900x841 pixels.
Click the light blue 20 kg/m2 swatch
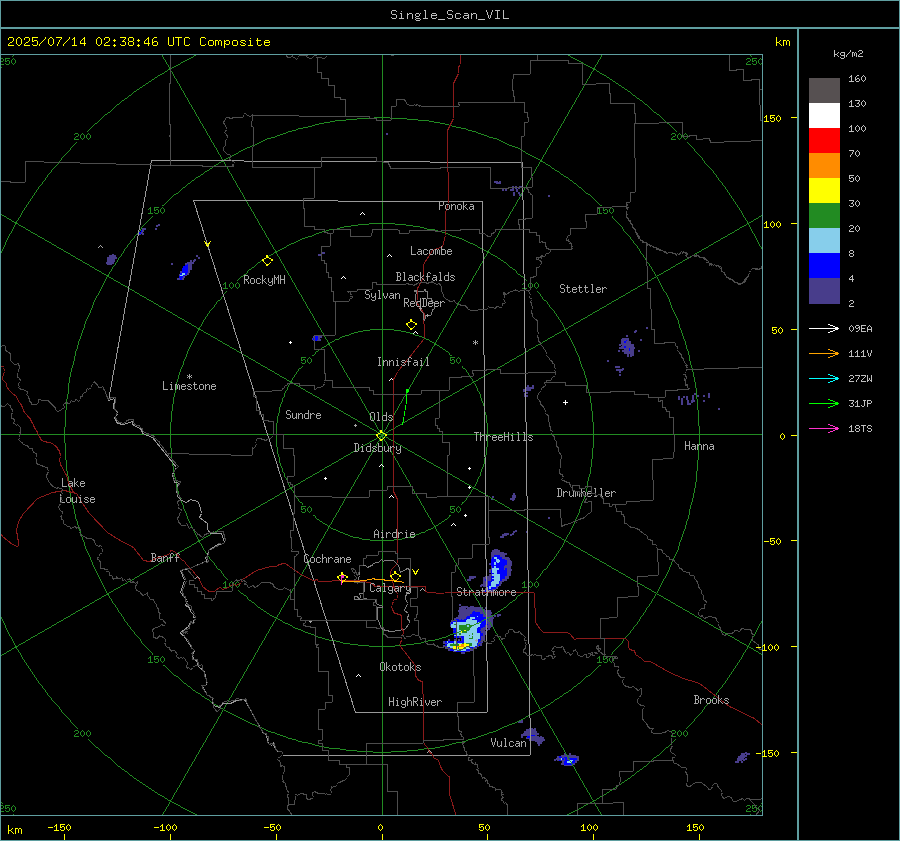[x=824, y=241]
